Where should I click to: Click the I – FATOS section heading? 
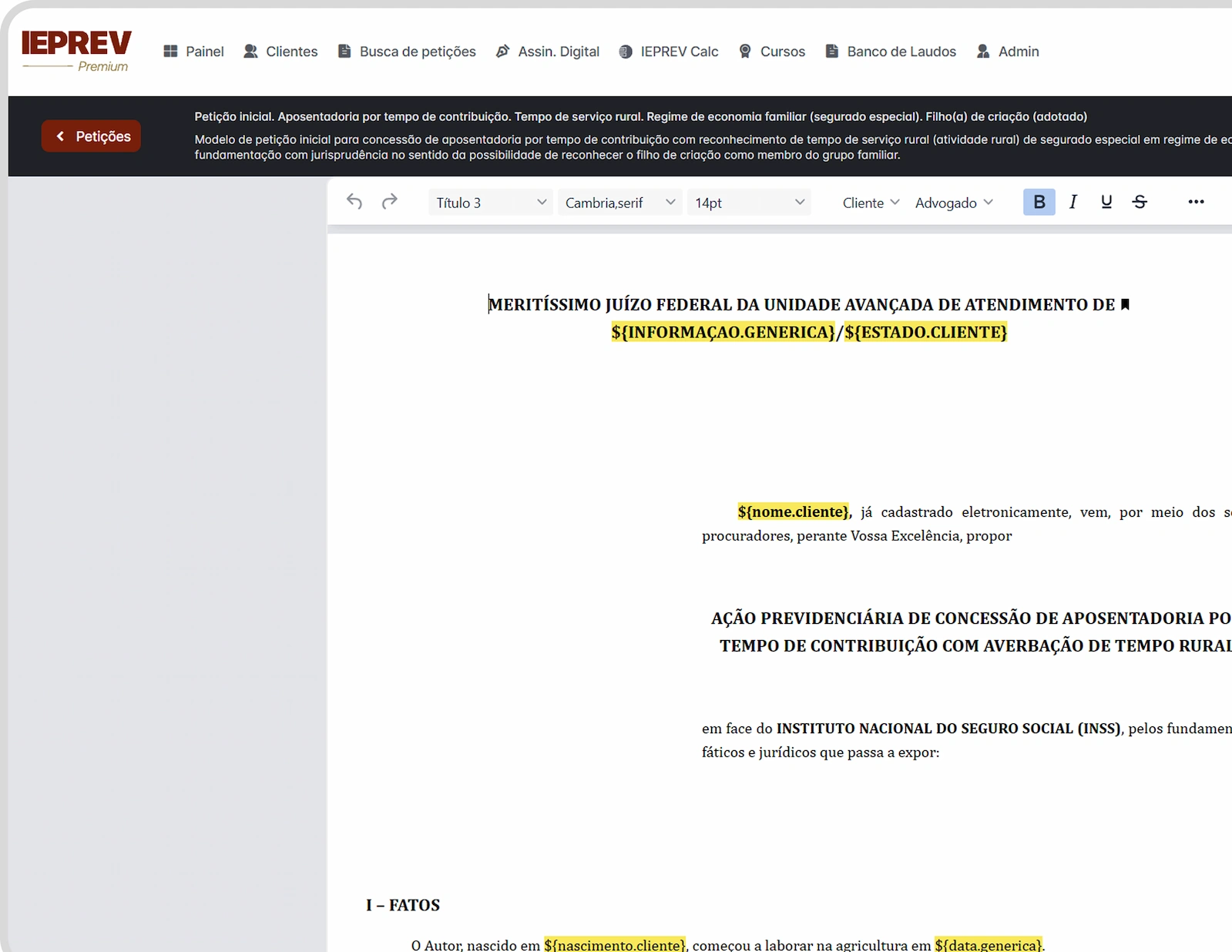[x=403, y=905]
